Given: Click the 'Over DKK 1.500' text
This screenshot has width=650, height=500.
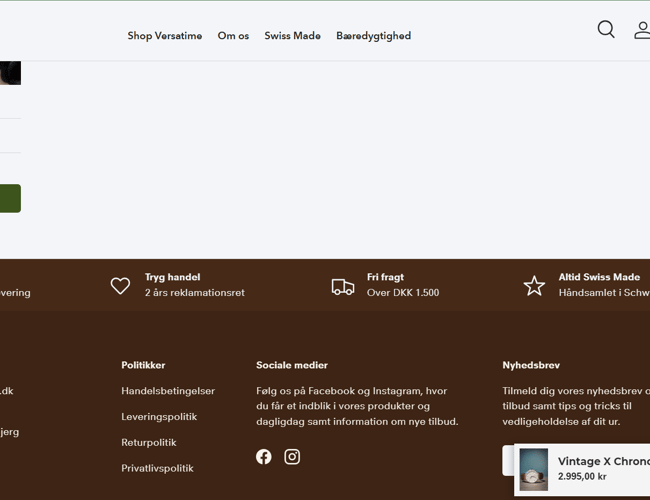Looking at the screenshot, I should [403, 293].
